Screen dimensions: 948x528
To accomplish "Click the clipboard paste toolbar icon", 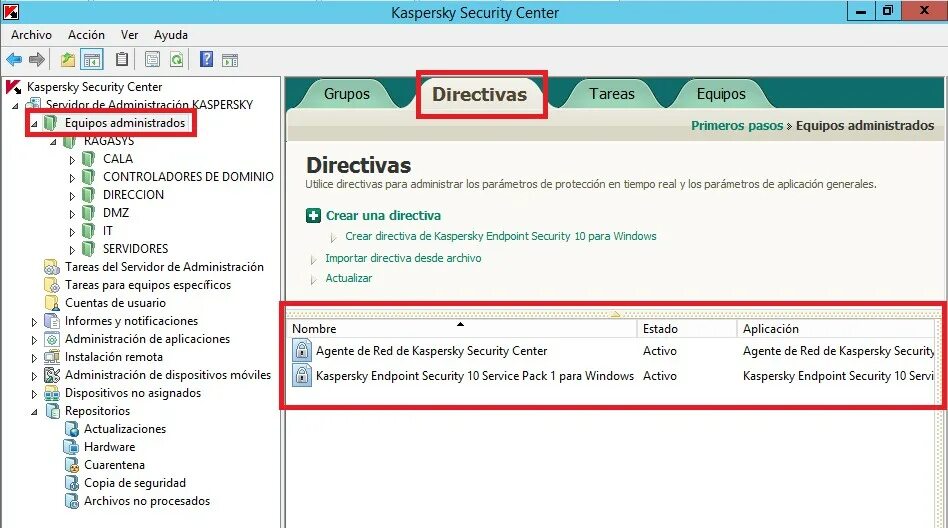I will 122,59.
